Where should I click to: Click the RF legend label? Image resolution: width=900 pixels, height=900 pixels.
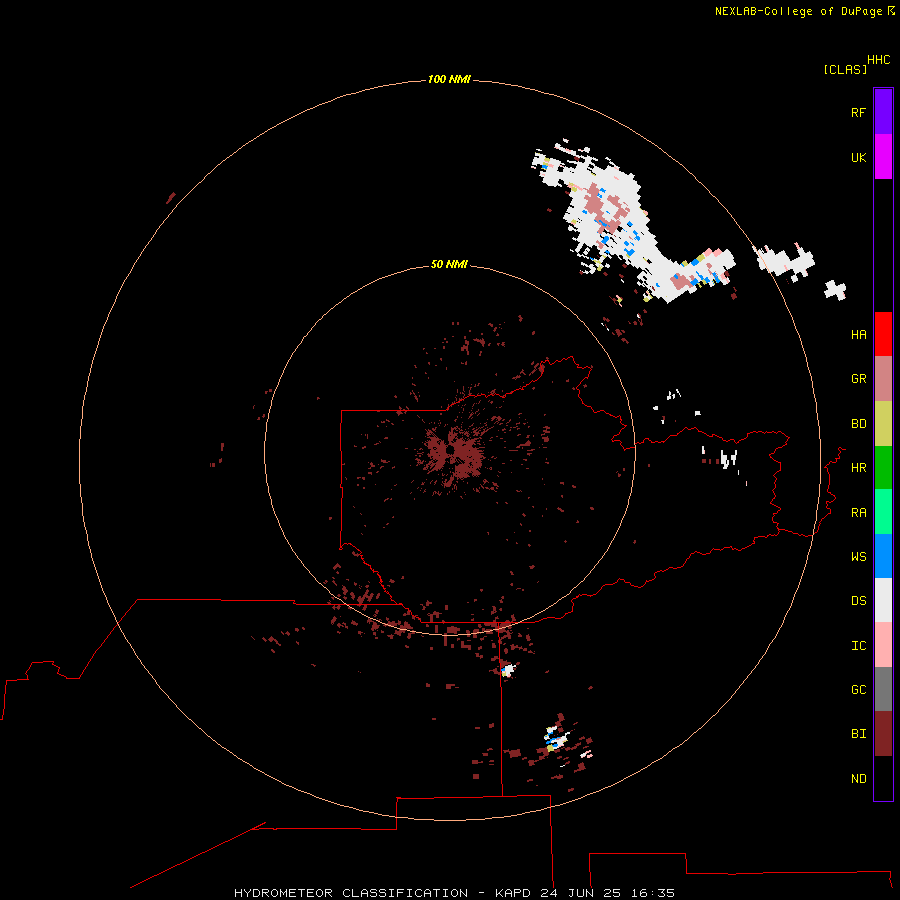pos(858,112)
